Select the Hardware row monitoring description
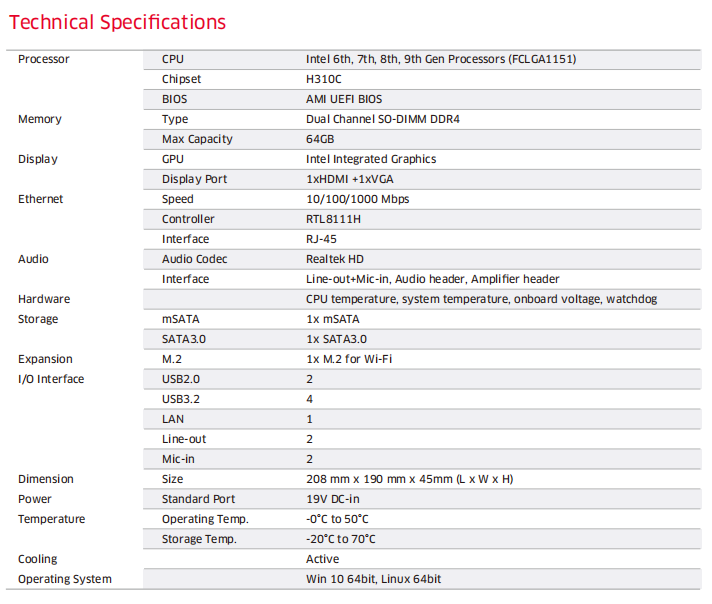712x604 pixels. point(481,299)
